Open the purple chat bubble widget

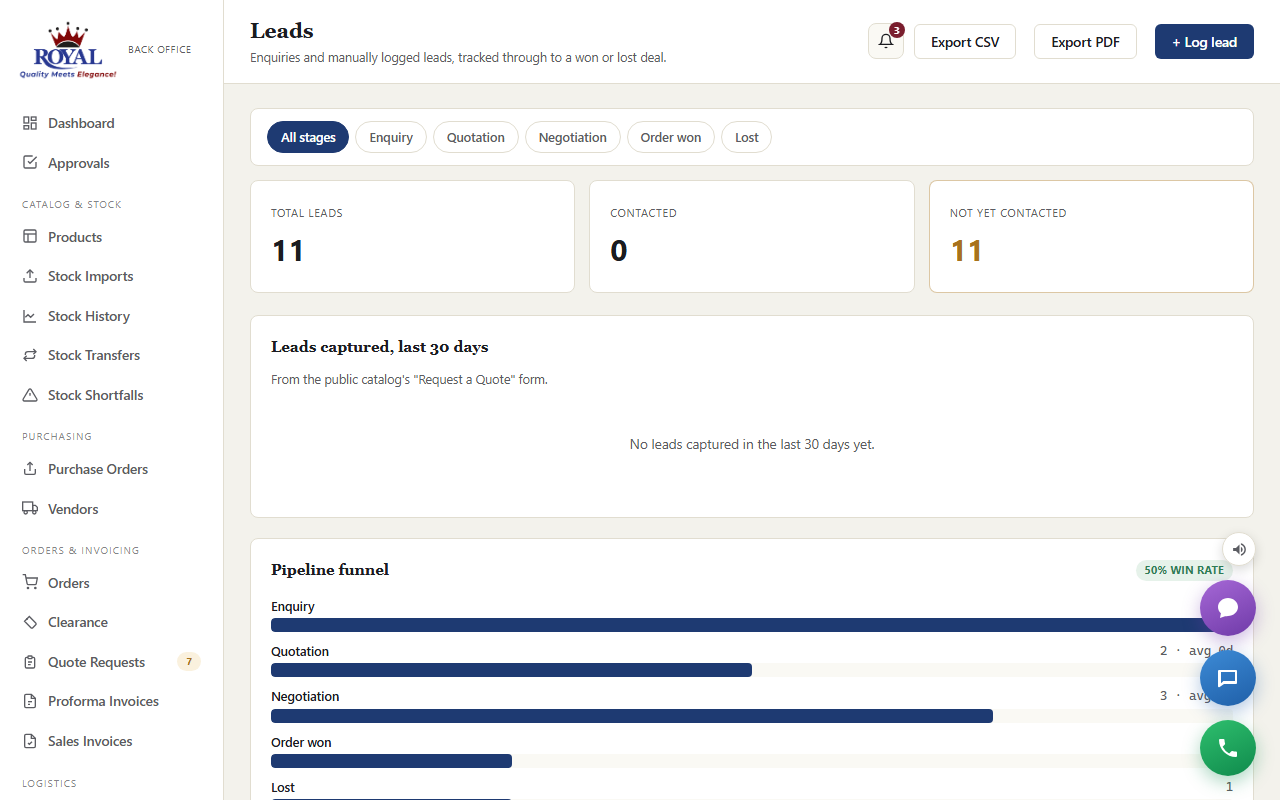pyautogui.click(x=1228, y=608)
